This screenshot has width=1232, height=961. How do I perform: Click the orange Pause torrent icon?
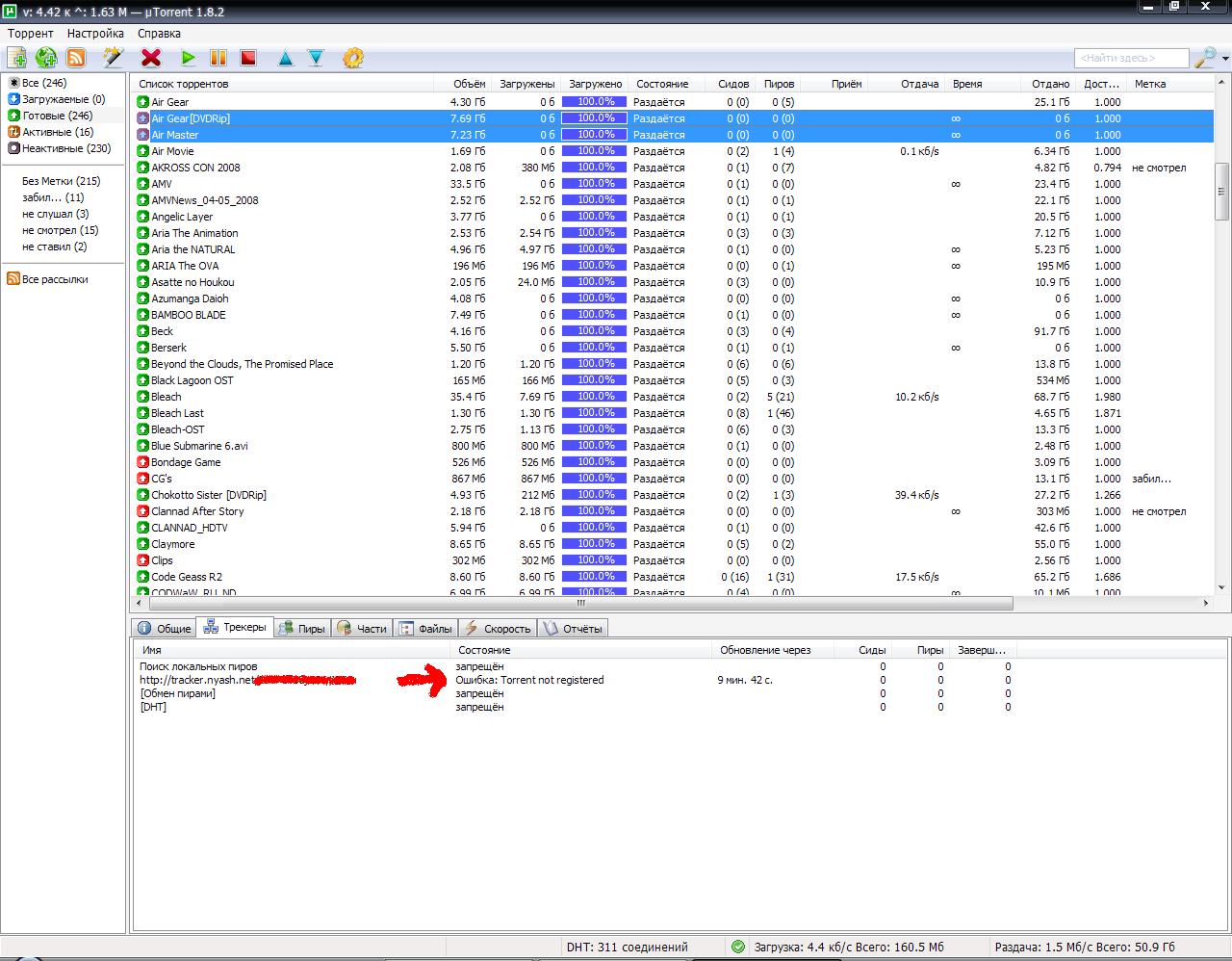tap(218, 58)
